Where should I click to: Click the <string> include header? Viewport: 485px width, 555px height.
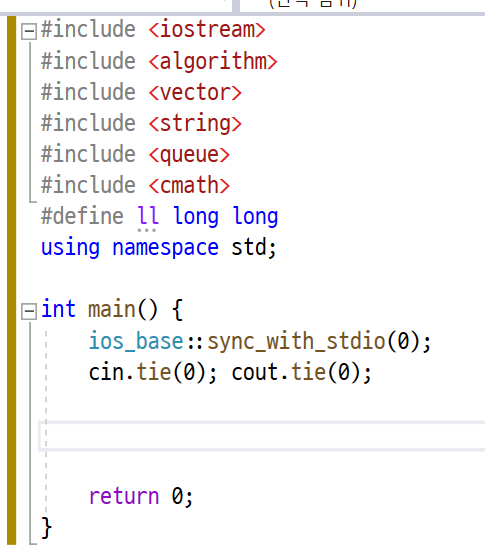tap(195, 124)
